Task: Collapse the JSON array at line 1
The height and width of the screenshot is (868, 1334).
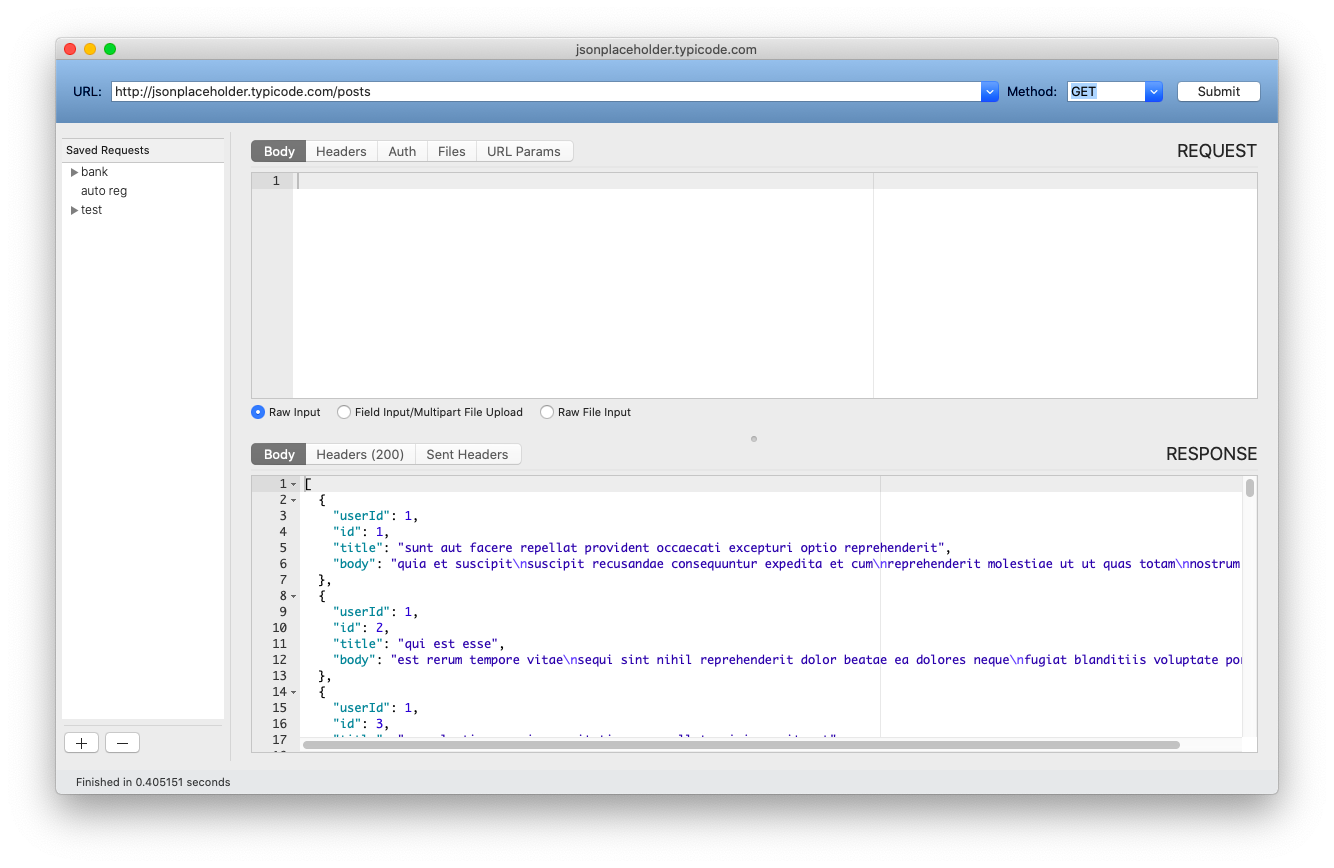Action: pyautogui.click(x=293, y=484)
